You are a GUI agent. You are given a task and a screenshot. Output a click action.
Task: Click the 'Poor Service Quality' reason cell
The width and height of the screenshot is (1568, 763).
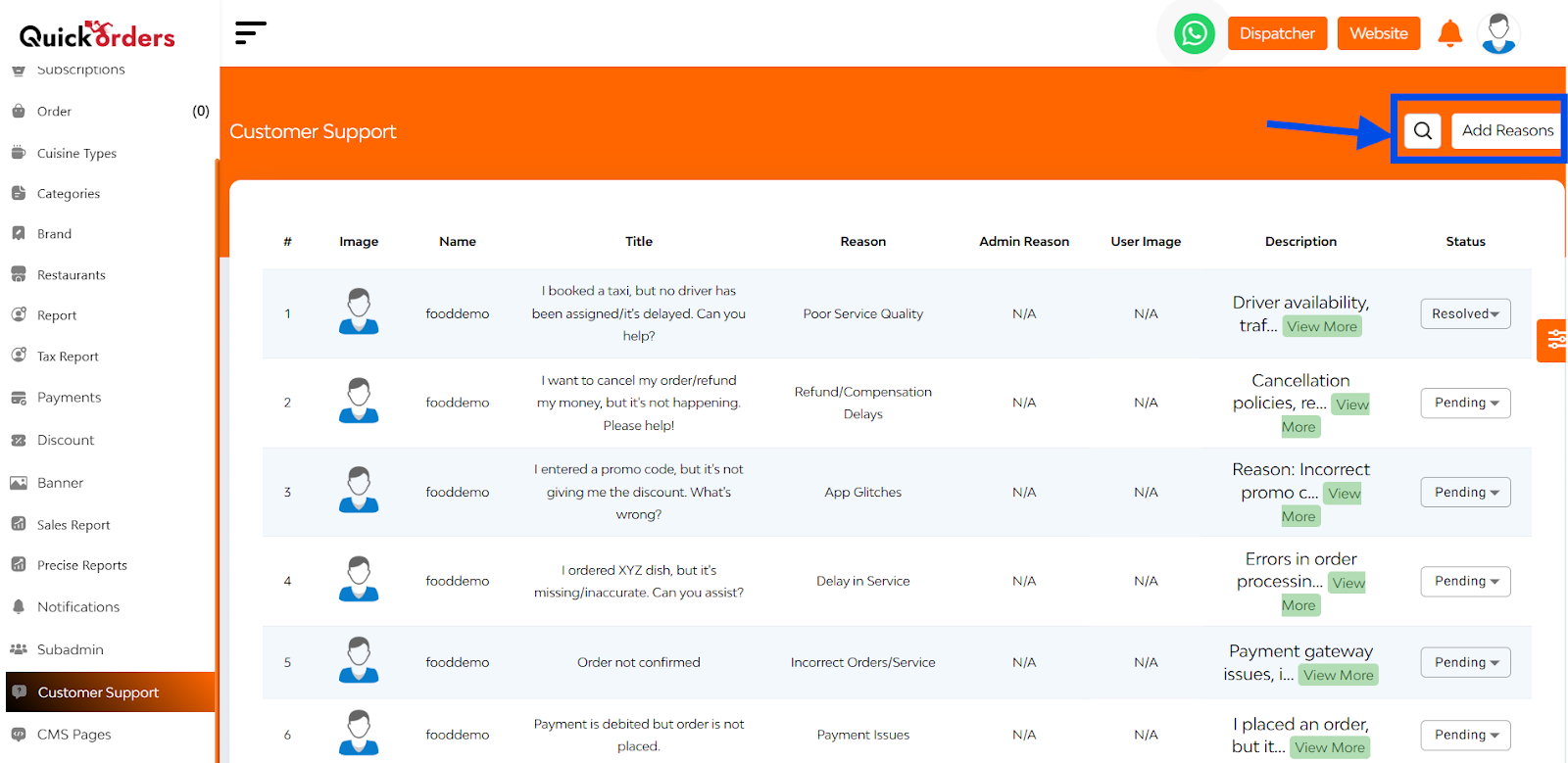862,313
